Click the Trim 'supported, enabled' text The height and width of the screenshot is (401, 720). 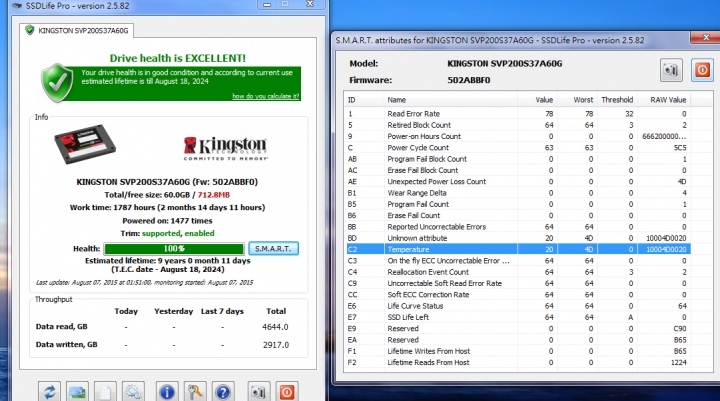tap(178, 233)
